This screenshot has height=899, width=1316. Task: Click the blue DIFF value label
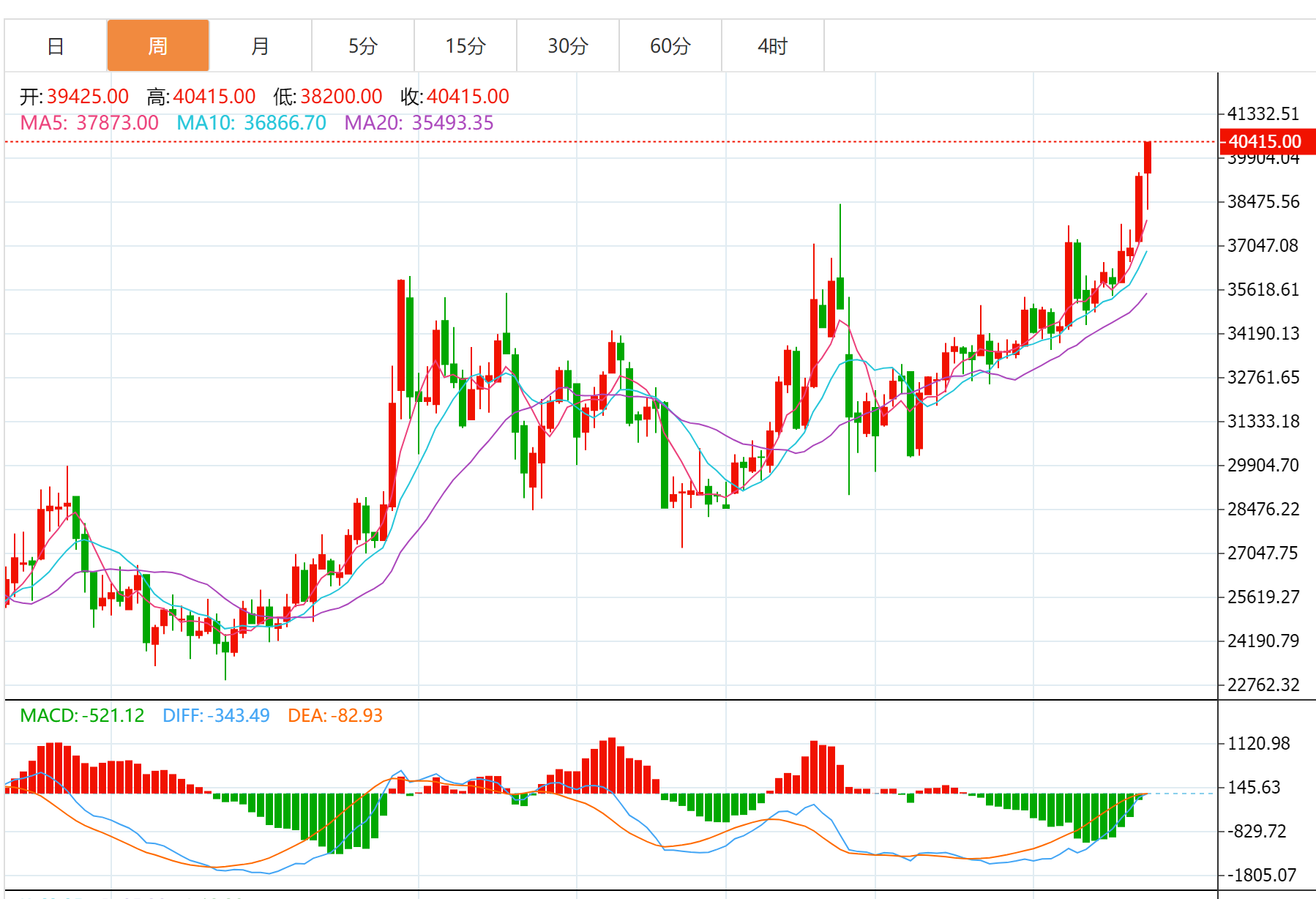(216, 715)
